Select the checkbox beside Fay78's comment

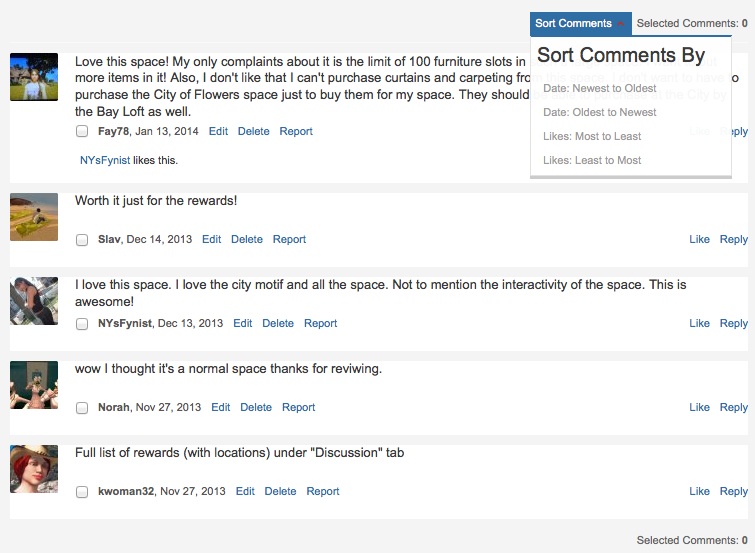tap(82, 131)
